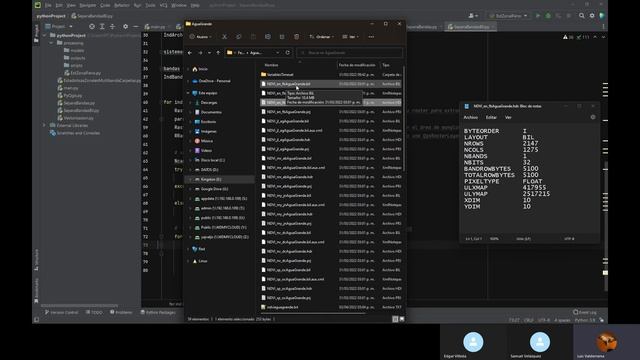Open Event Log in PyCharm status area
Screen dimensions: 640x360
point(585,312)
